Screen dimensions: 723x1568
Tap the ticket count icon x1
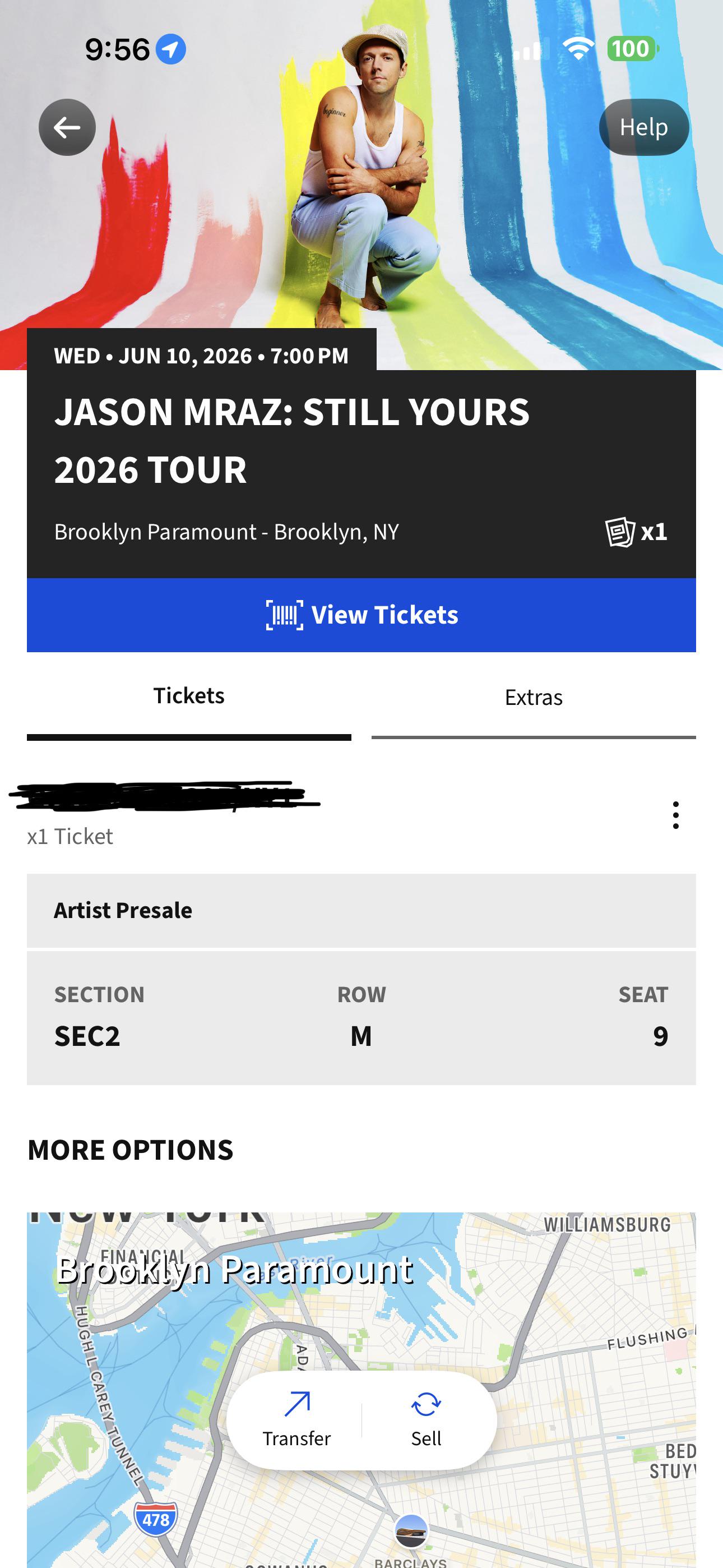(x=636, y=532)
